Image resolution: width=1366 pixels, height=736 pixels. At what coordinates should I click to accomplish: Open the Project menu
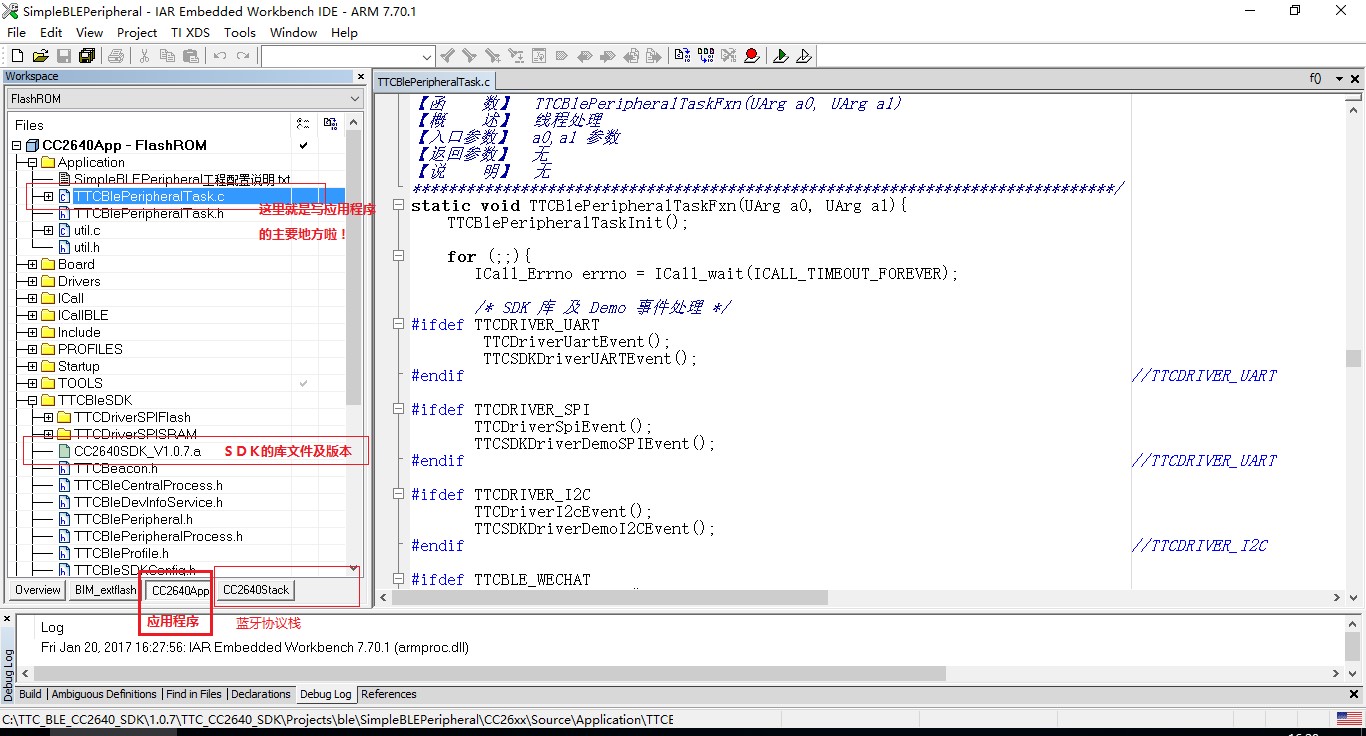click(137, 32)
